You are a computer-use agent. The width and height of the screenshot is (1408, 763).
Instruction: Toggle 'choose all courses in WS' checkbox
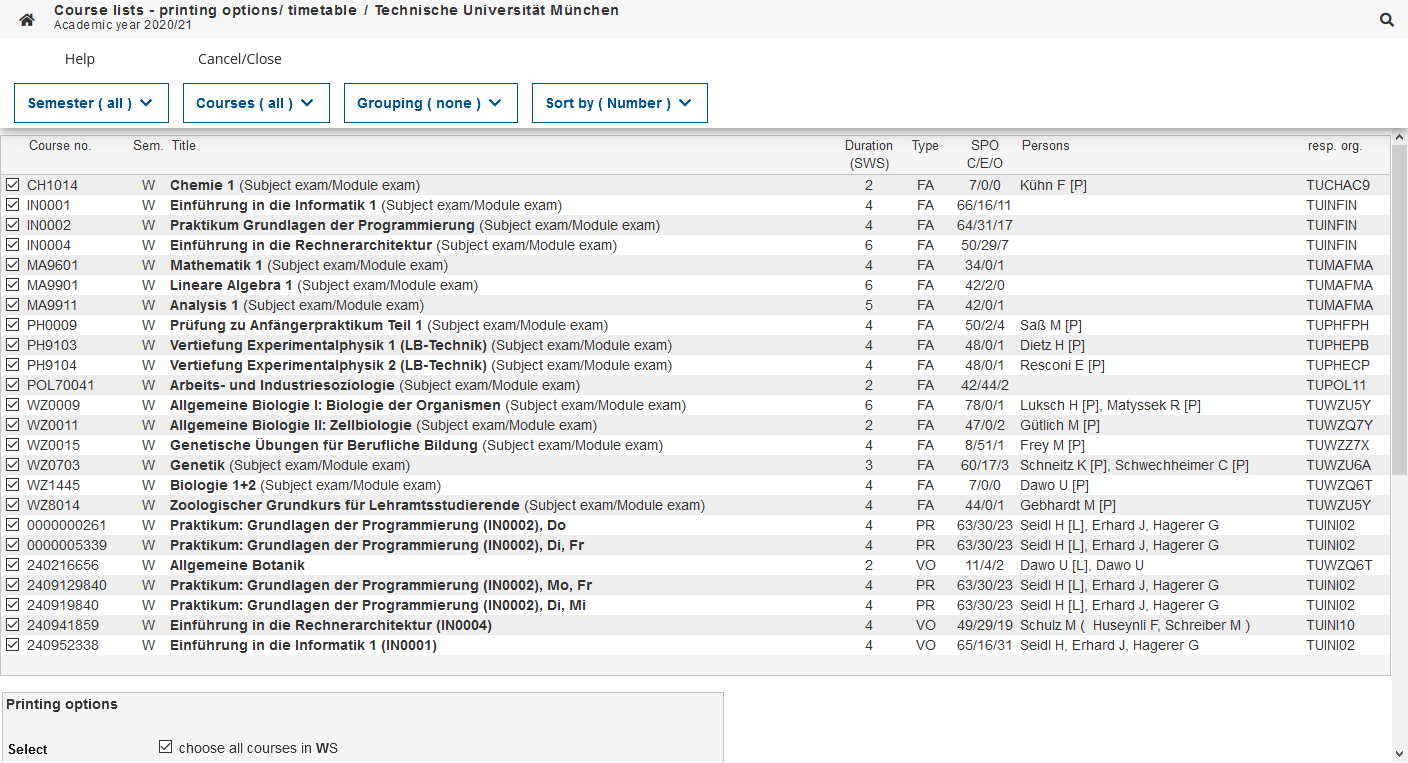pyautogui.click(x=166, y=747)
